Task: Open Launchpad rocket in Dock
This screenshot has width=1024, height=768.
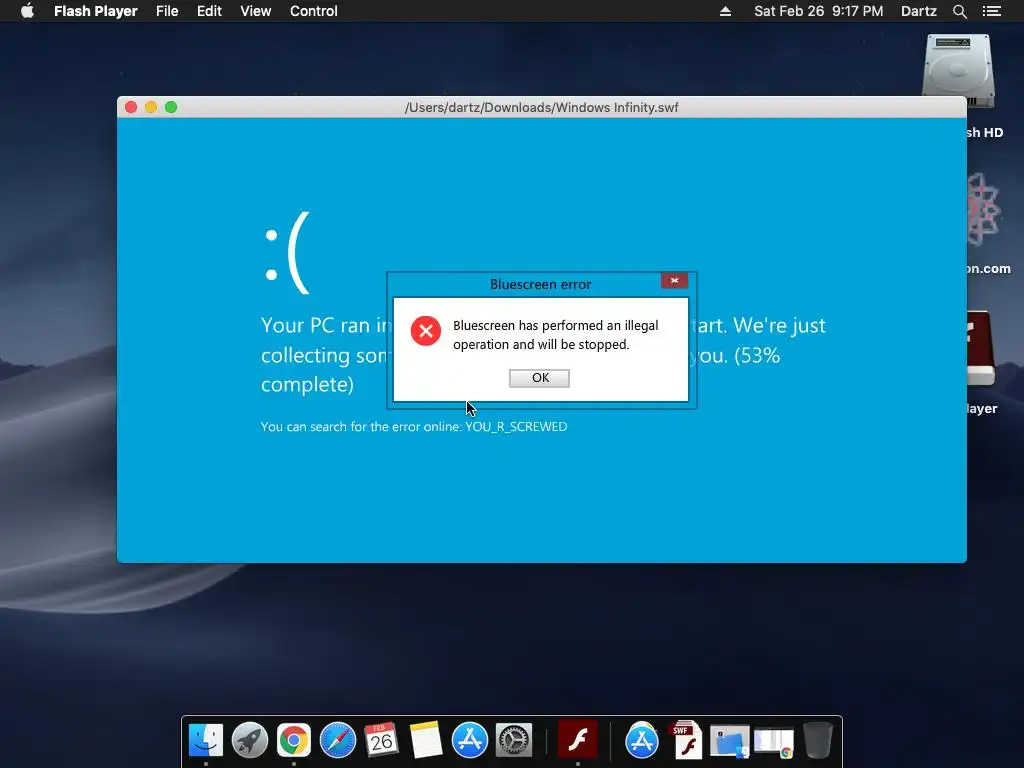Action: 249,740
